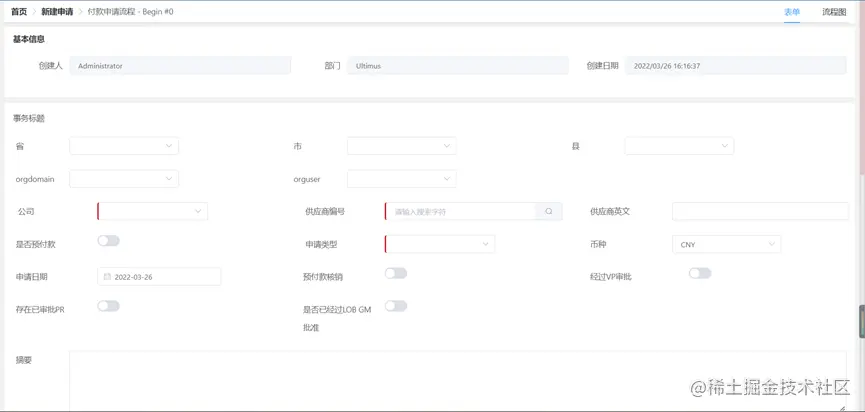This screenshot has height=412, width=865.
Task: Open the 公司 company dropdown
Action: tap(153, 211)
